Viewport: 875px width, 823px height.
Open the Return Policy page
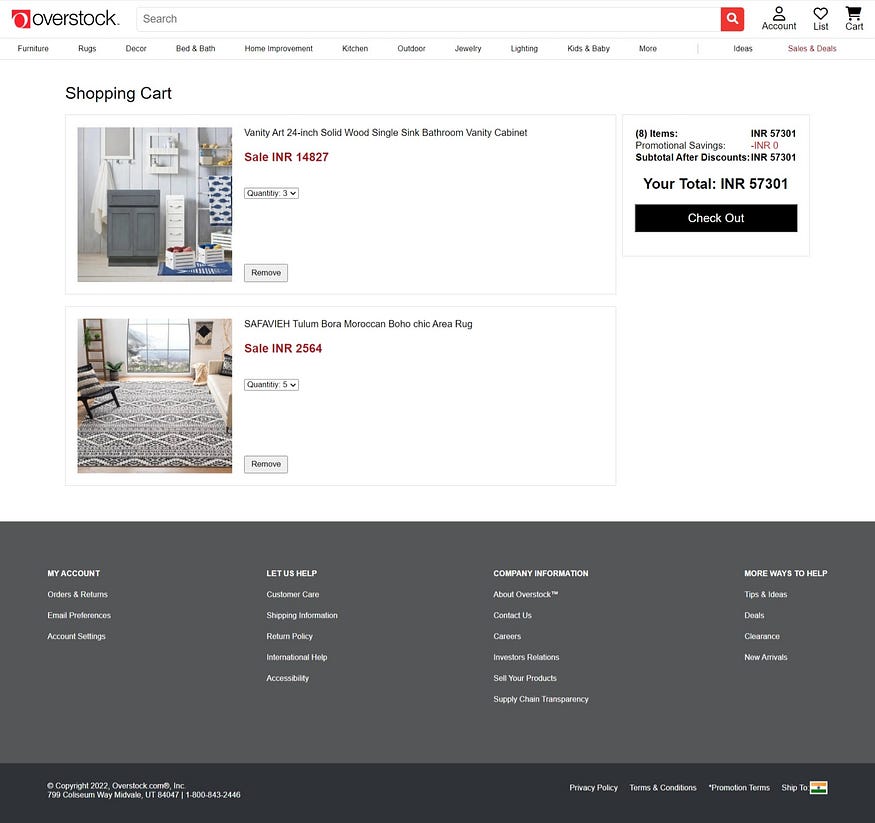coord(289,636)
